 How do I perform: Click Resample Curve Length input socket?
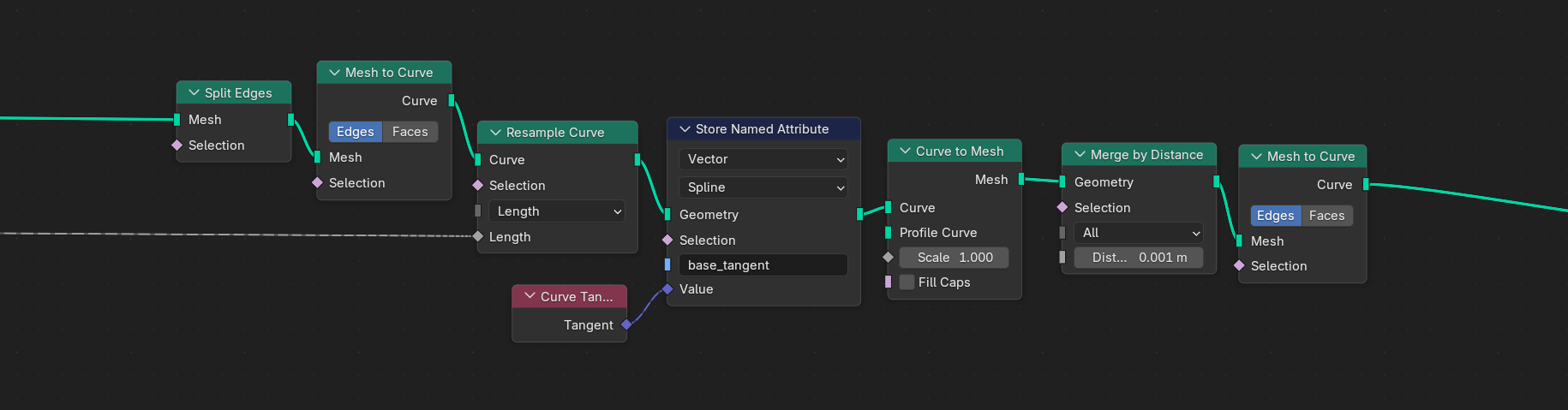478,236
